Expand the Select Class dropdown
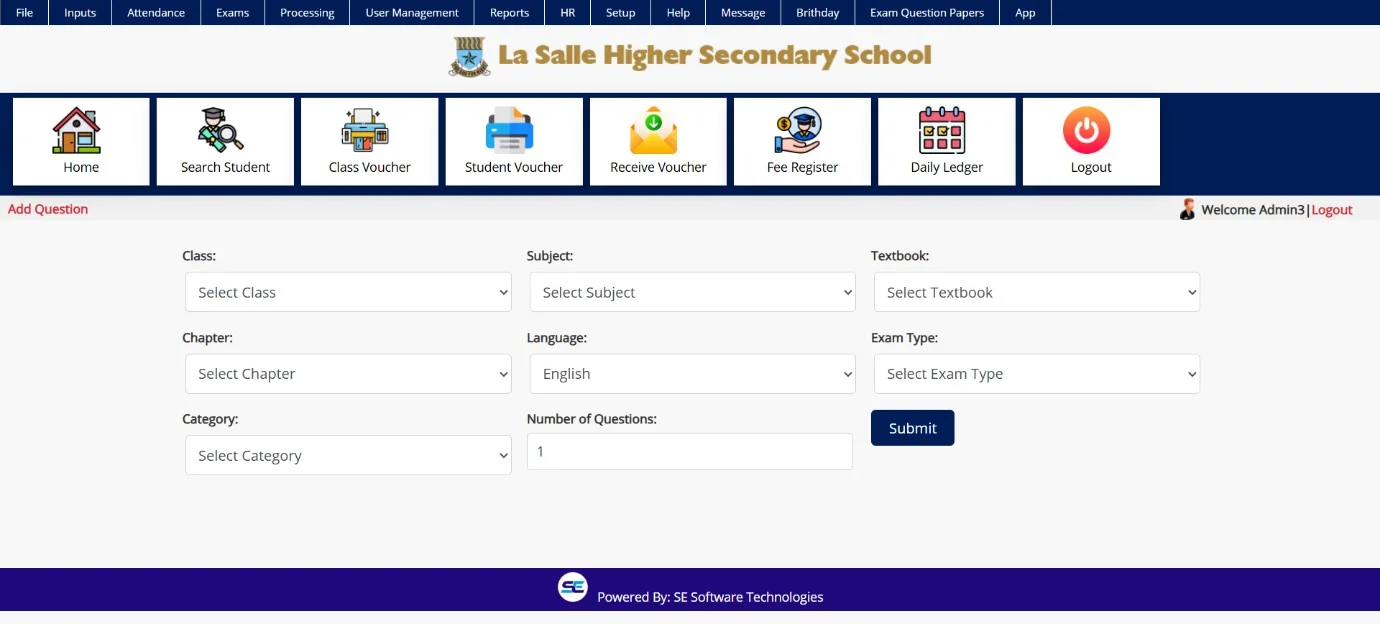The height and width of the screenshot is (624, 1380). click(x=348, y=292)
